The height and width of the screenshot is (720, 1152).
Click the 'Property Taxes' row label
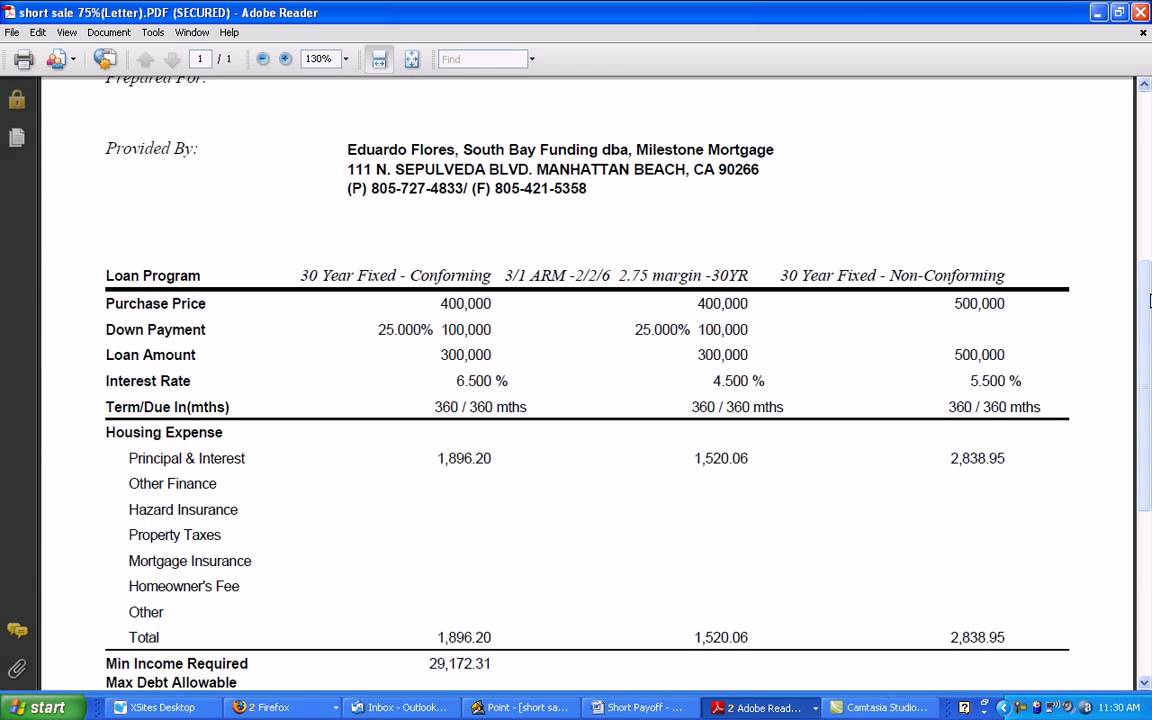pos(174,535)
